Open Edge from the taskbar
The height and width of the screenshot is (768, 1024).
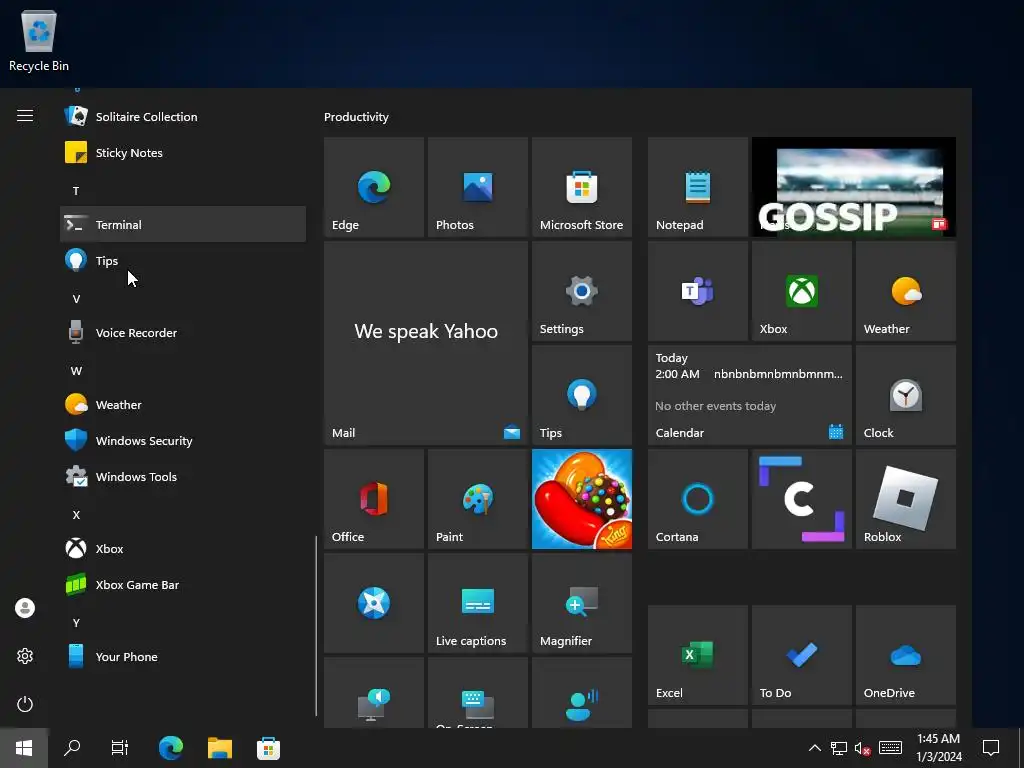coord(171,748)
